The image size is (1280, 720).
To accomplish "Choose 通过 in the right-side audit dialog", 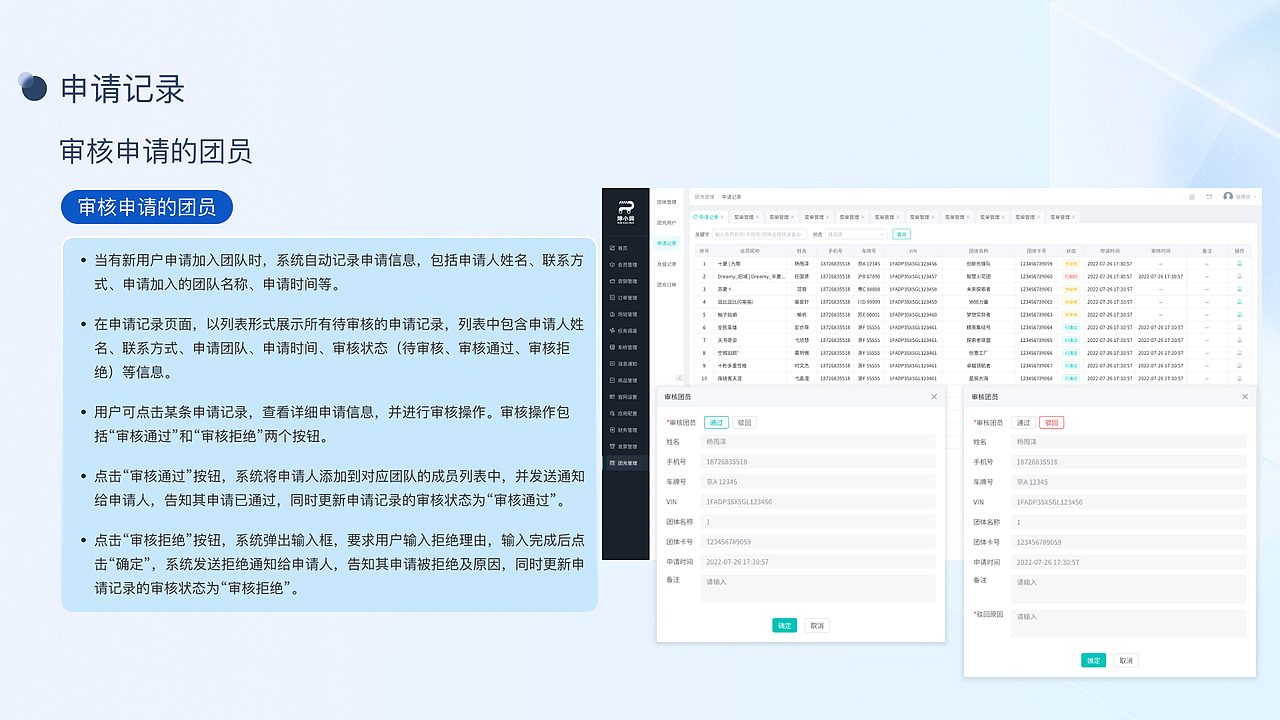I will (1025, 422).
